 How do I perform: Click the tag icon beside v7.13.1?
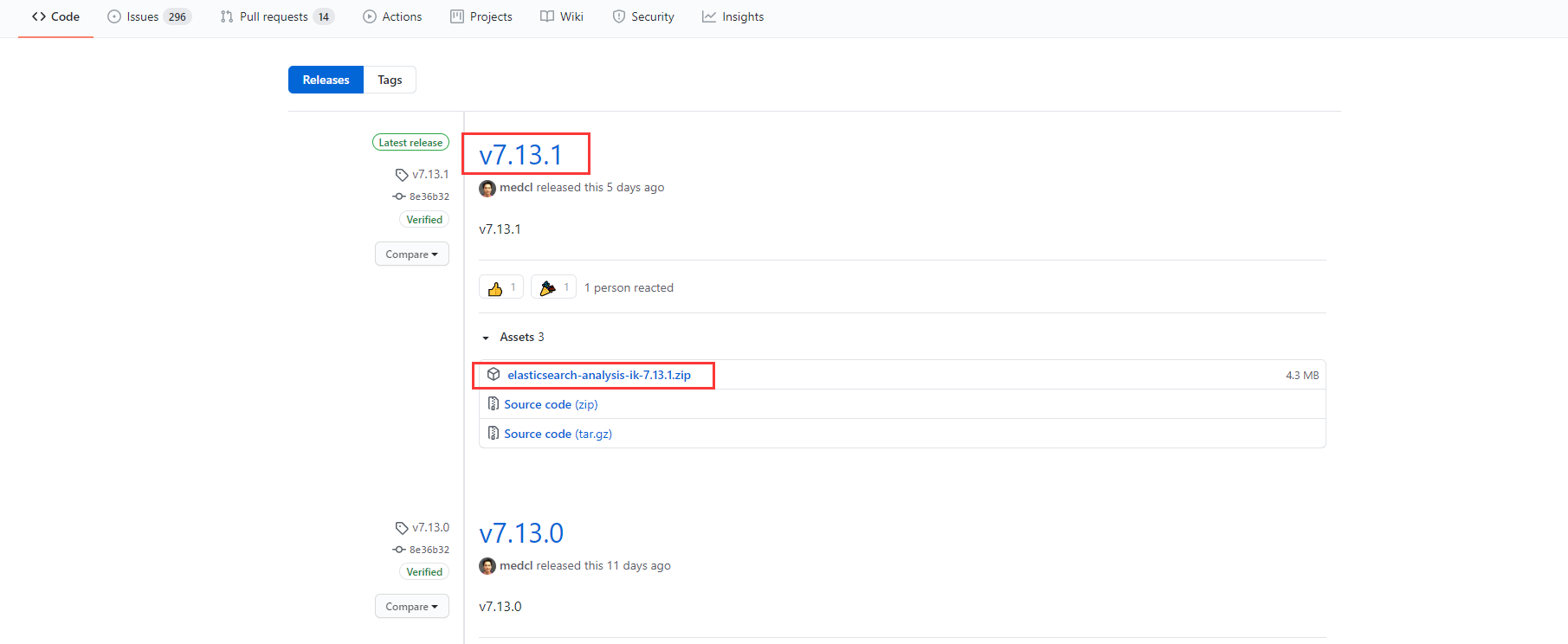(402, 175)
